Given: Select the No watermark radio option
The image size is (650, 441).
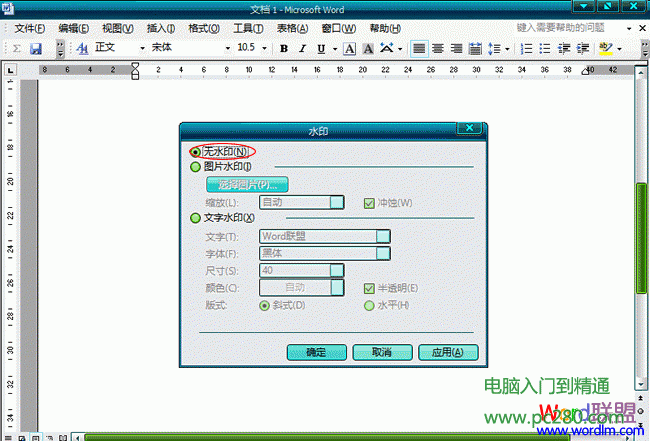Looking at the screenshot, I should pyautogui.click(x=195, y=152).
